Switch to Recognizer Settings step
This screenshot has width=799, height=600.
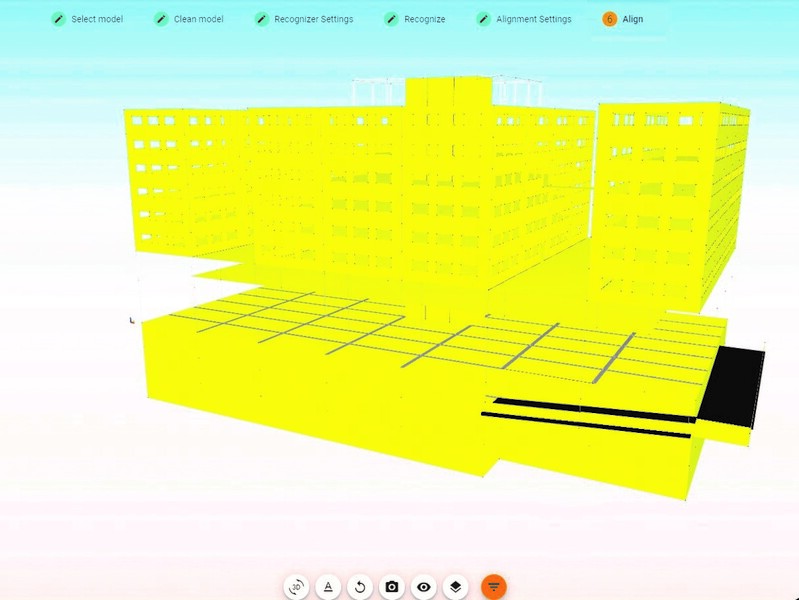[313, 19]
